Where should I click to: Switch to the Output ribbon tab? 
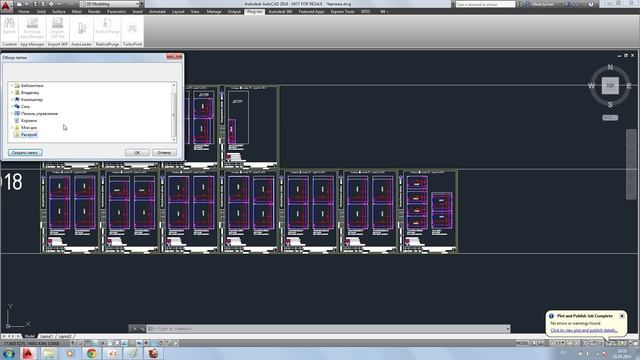coord(234,11)
